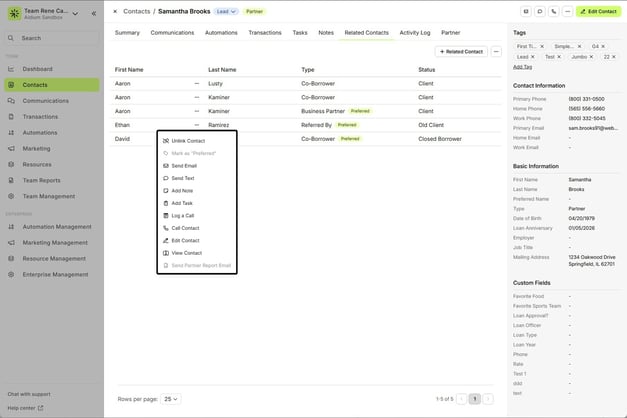Open options menu beside Related Contact button
The height and width of the screenshot is (418, 627).
(x=496, y=51)
